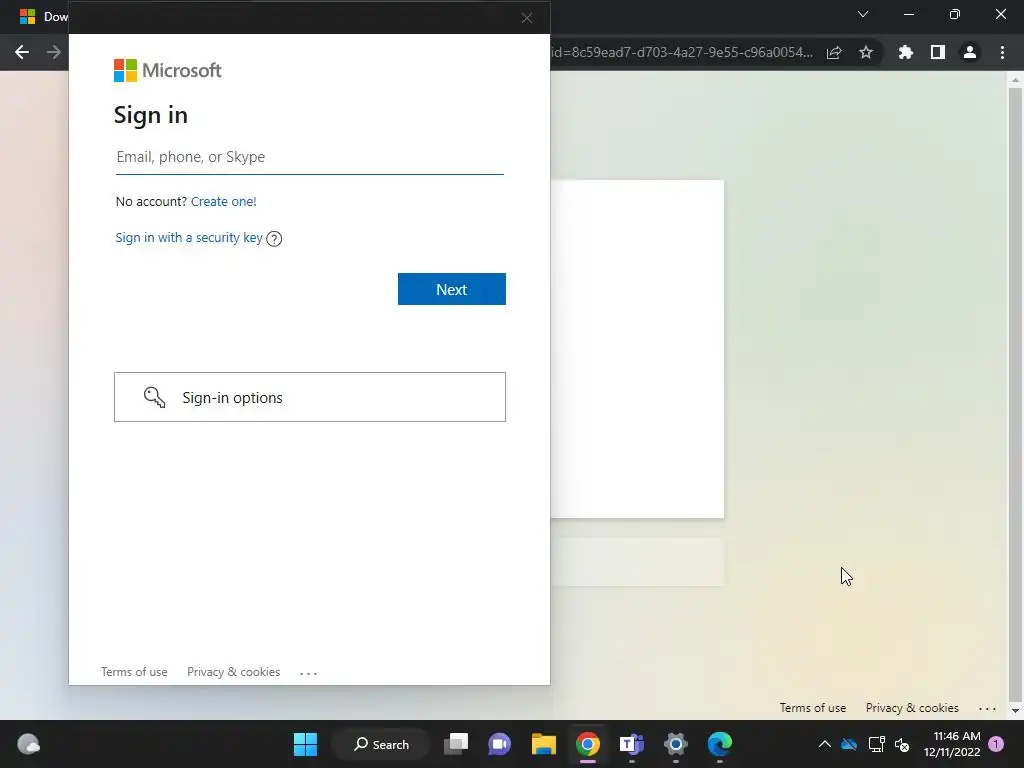Click the page vertical scrollbar
The image size is (1024, 768).
click(1015, 394)
